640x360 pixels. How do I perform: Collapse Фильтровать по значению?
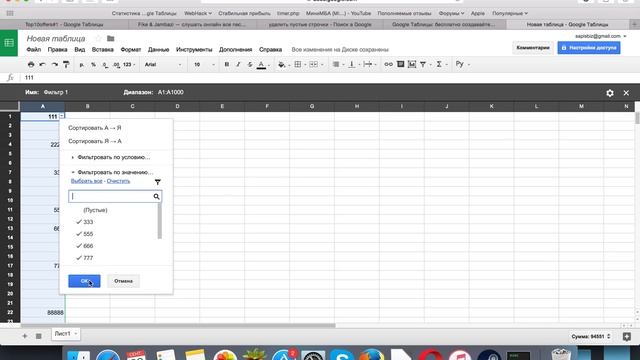pyautogui.click(x=112, y=172)
